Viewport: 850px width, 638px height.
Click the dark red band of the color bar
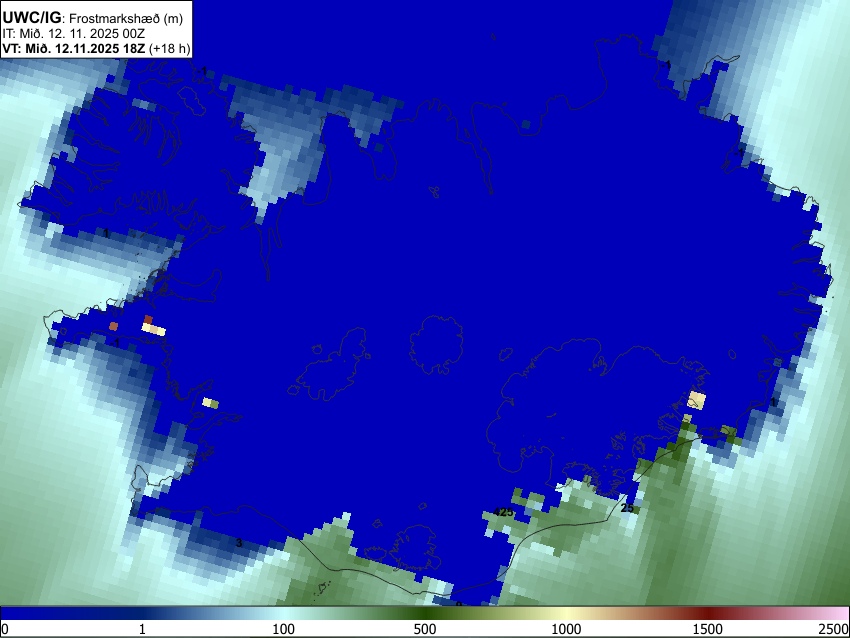tap(708, 614)
